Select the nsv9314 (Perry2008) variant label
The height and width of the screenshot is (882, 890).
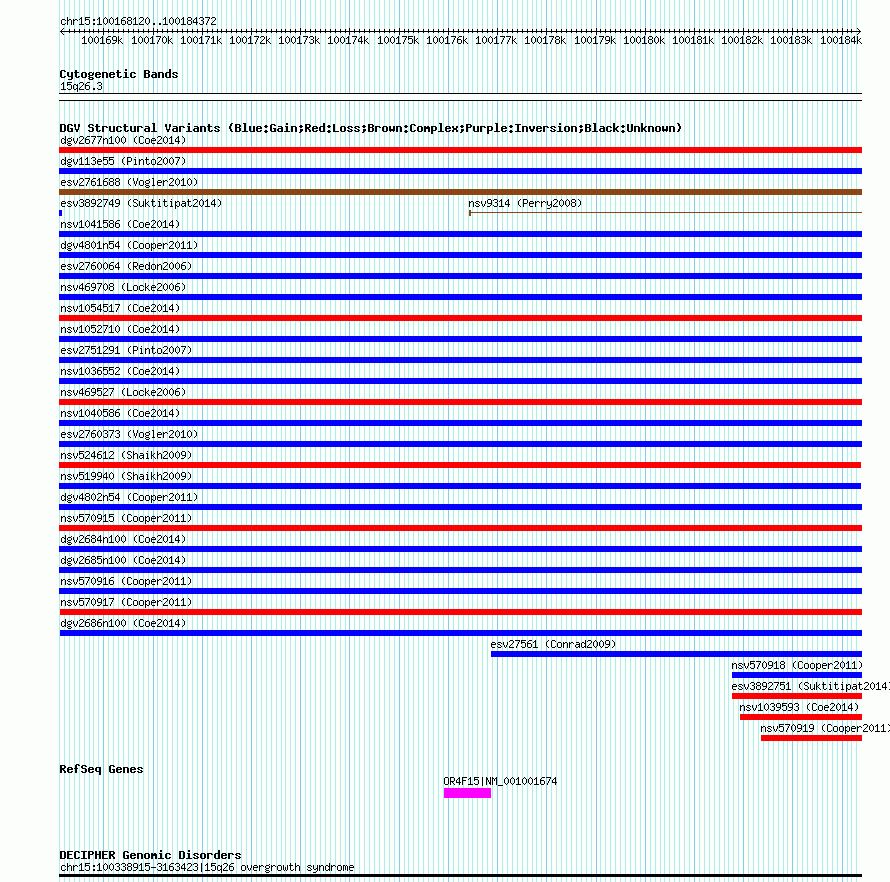[x=525, y=203]
